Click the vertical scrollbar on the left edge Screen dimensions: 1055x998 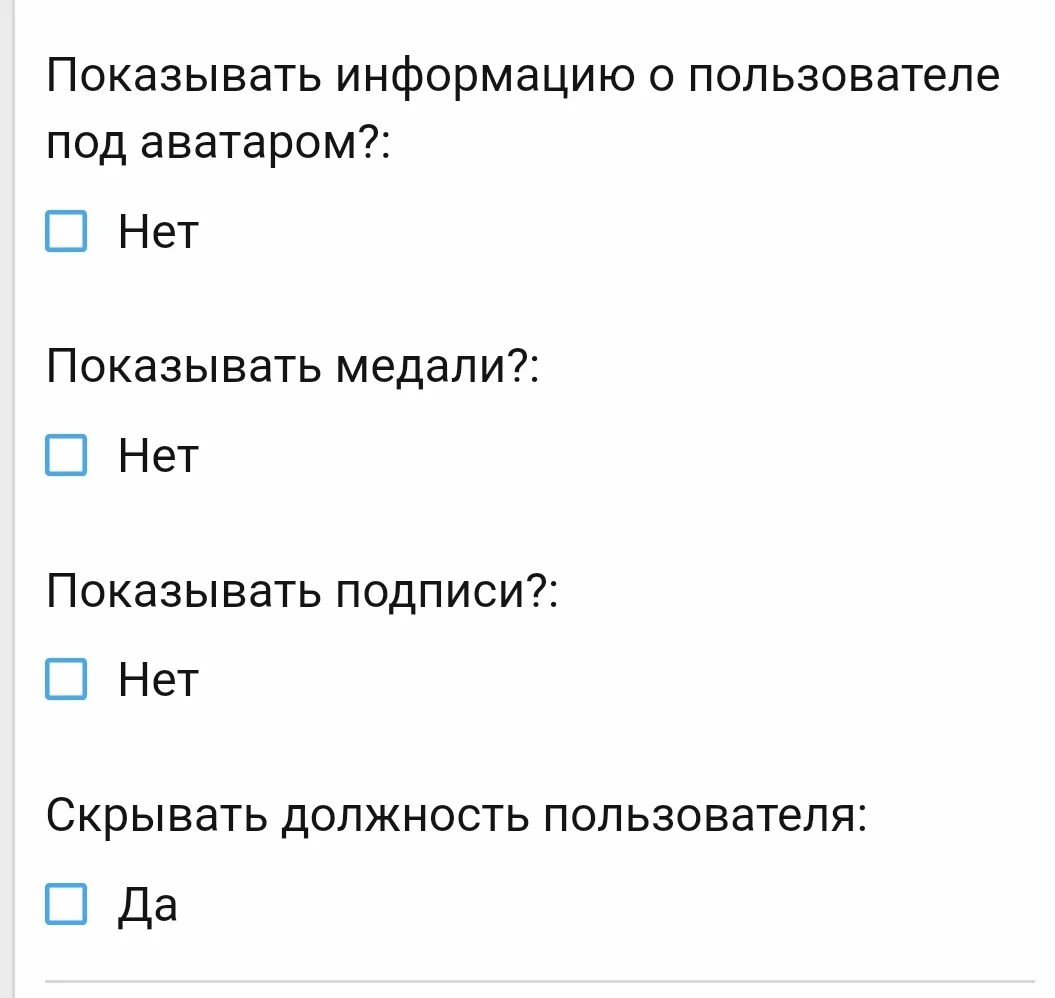pyautogui.click(x=8, y=499)
